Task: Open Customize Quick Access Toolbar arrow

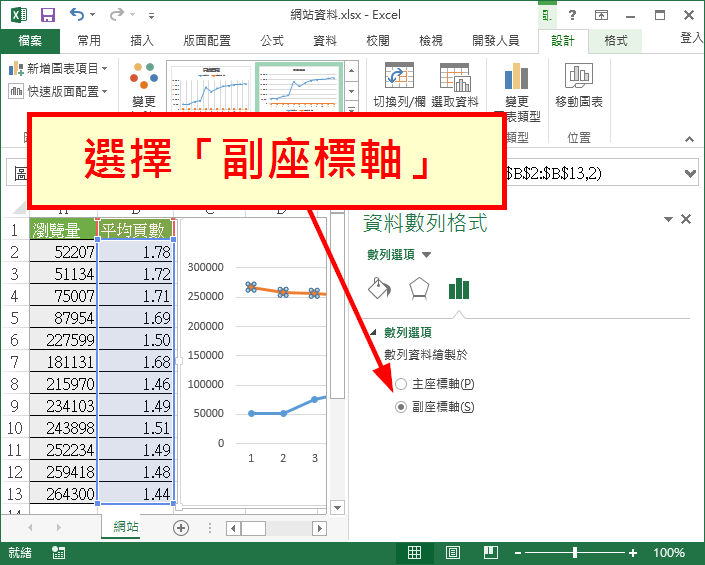Action: tap(152, 16)
